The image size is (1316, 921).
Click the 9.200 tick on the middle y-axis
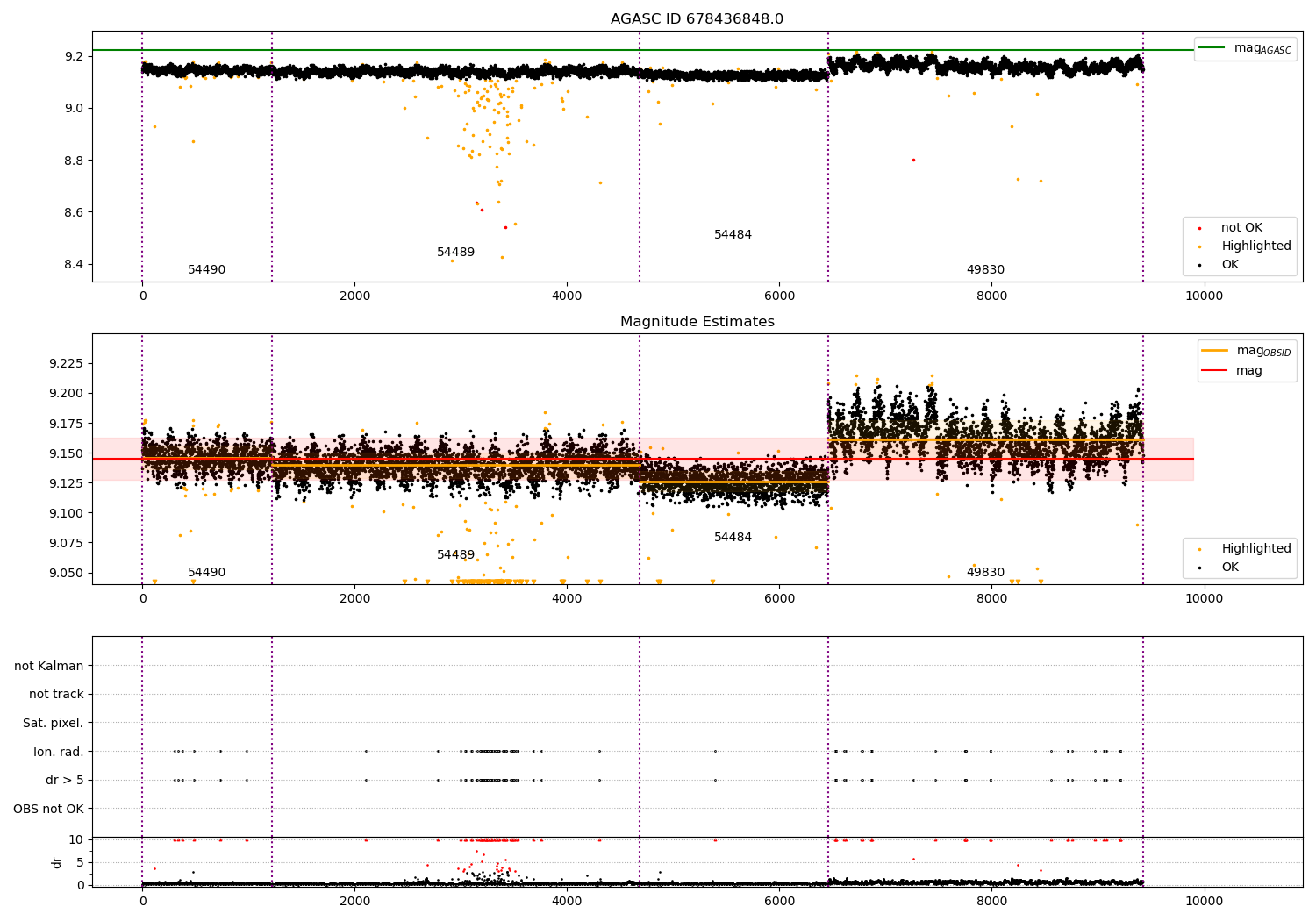[67, 393]
